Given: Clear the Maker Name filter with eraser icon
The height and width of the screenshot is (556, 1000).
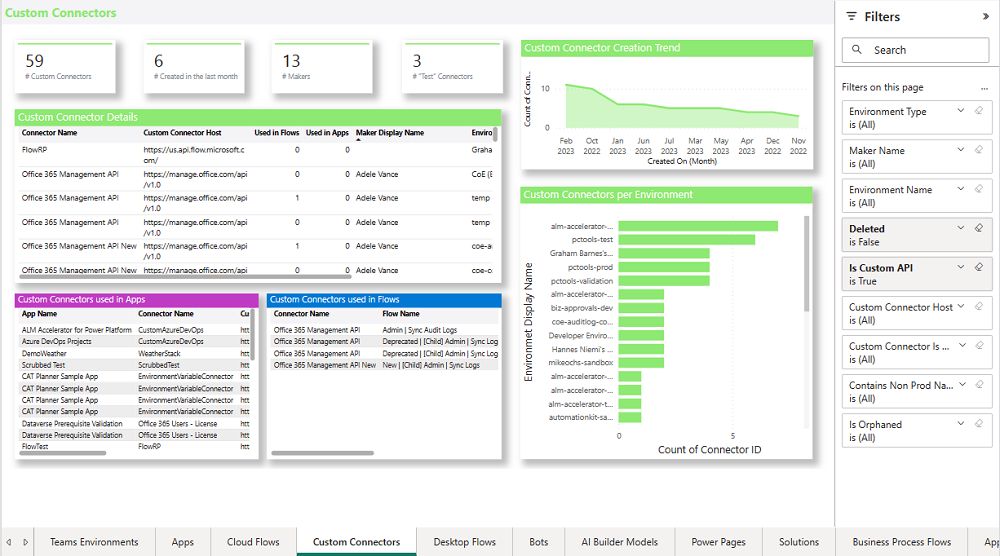Looking at the screenshot, I should pyautogui.click(x=979, y=150).
